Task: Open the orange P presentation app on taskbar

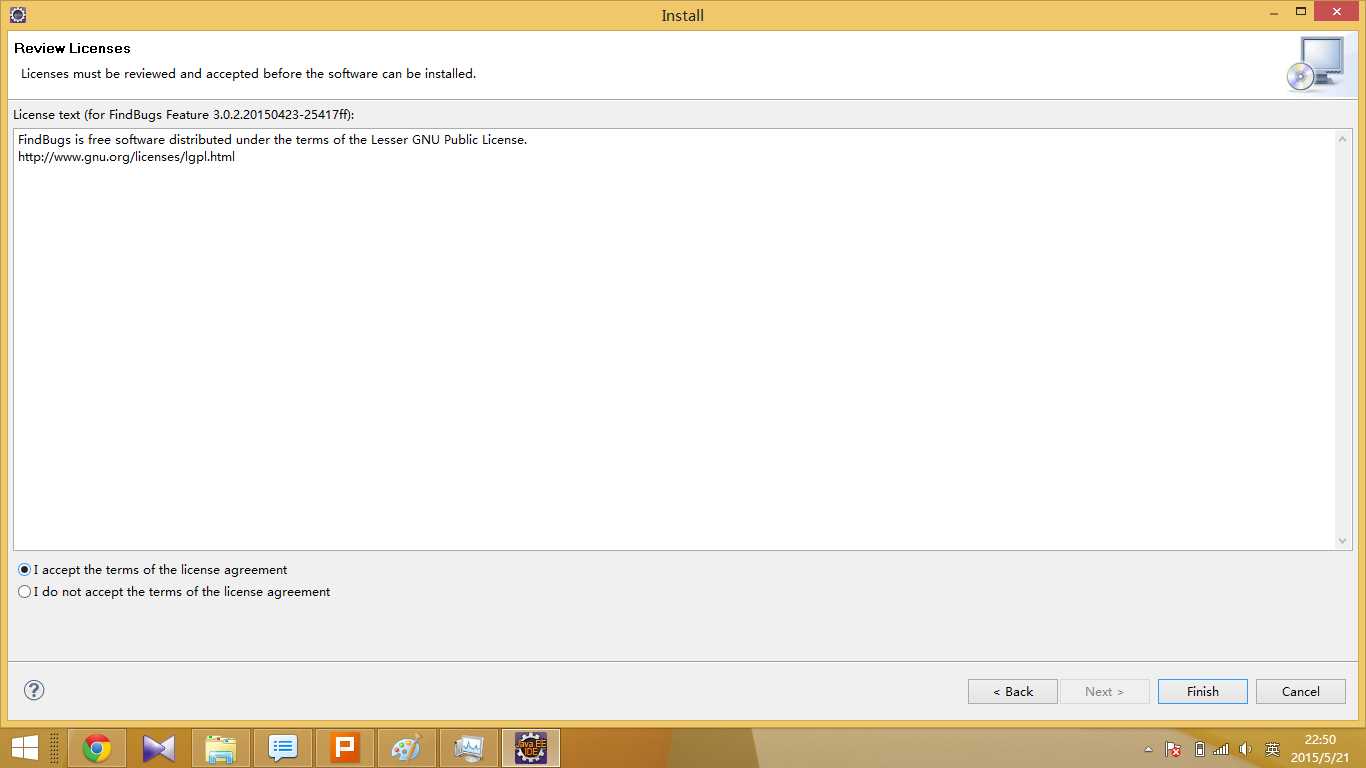Action: point(345,748)
